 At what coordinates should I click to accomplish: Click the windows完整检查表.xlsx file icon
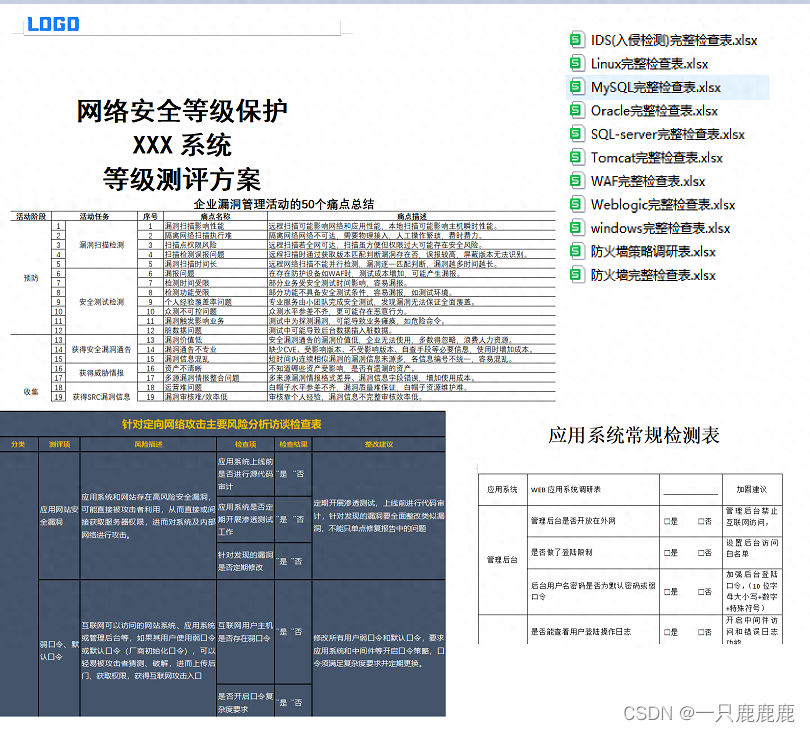click(576, 228)
